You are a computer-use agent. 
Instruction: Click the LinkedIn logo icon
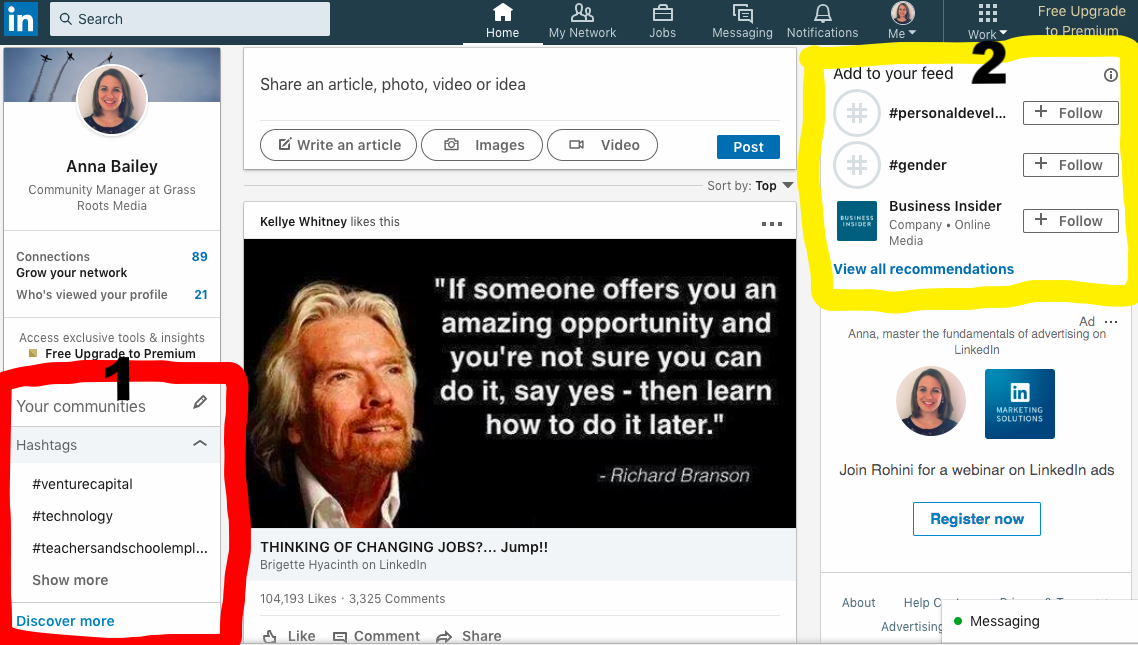pos(20,20)
